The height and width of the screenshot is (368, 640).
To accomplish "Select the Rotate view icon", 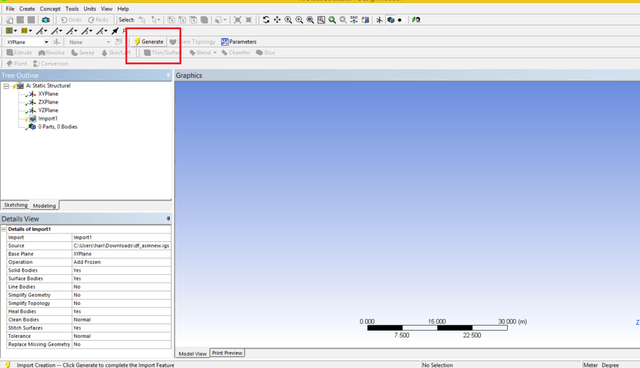I will pyautogui.click(x=266, y=20).
